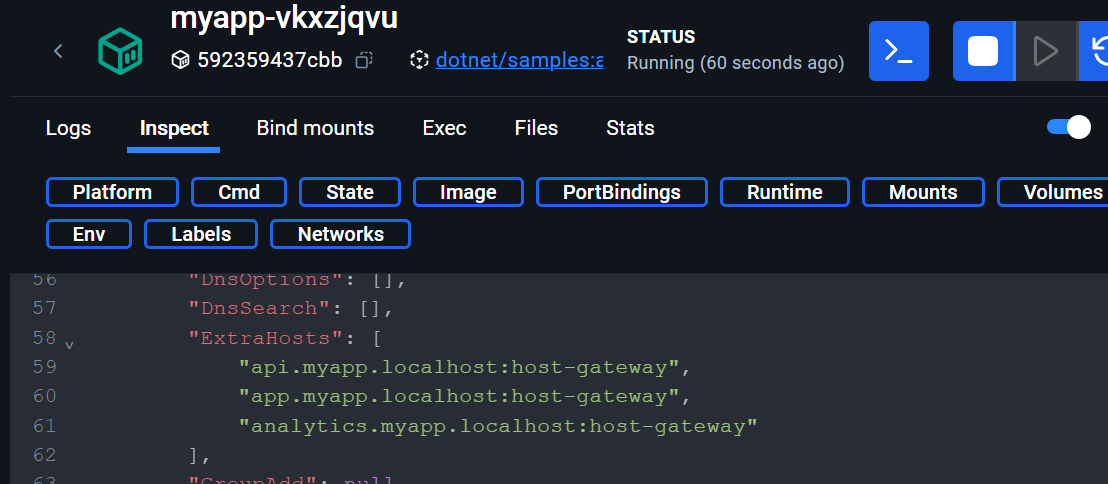
Task: Jump to the Cmd section
Action: tap(239, 192)
